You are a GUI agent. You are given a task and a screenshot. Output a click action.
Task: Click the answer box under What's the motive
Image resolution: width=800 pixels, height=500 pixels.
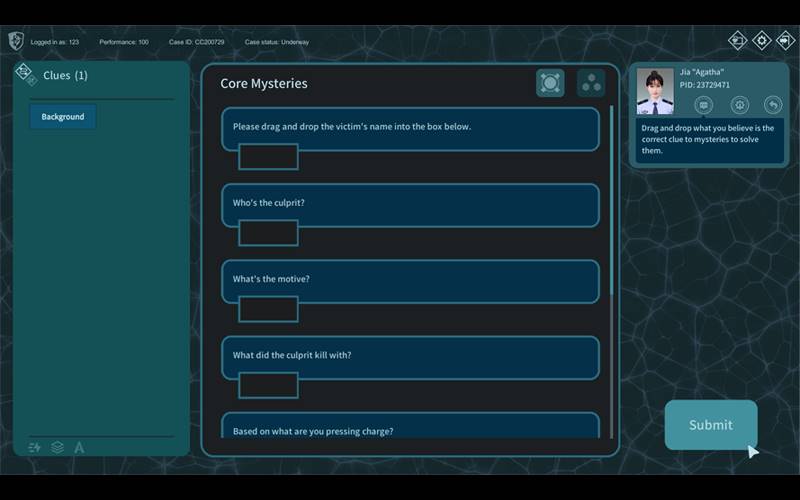(x=268, y=309)
